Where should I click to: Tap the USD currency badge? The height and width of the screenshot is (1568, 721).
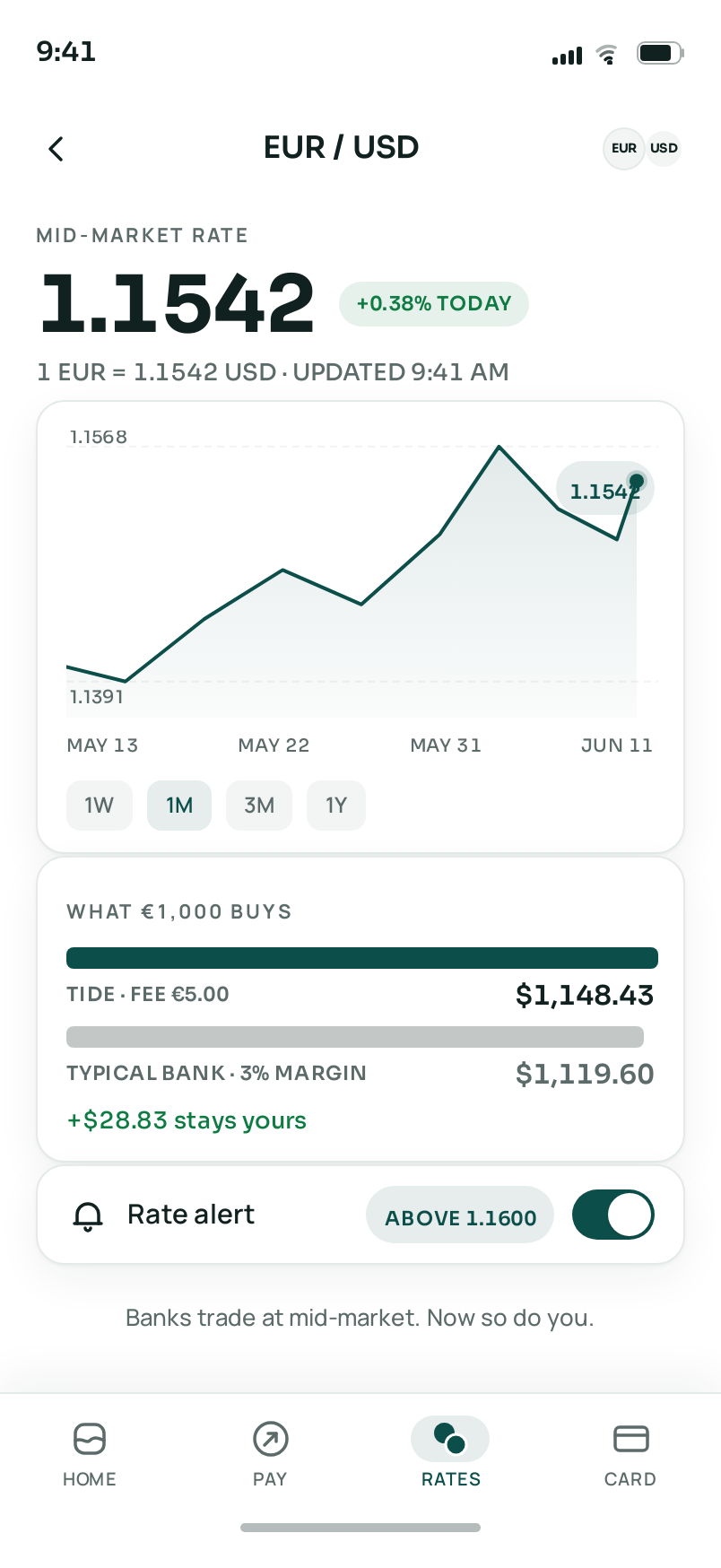click(664, 148)
